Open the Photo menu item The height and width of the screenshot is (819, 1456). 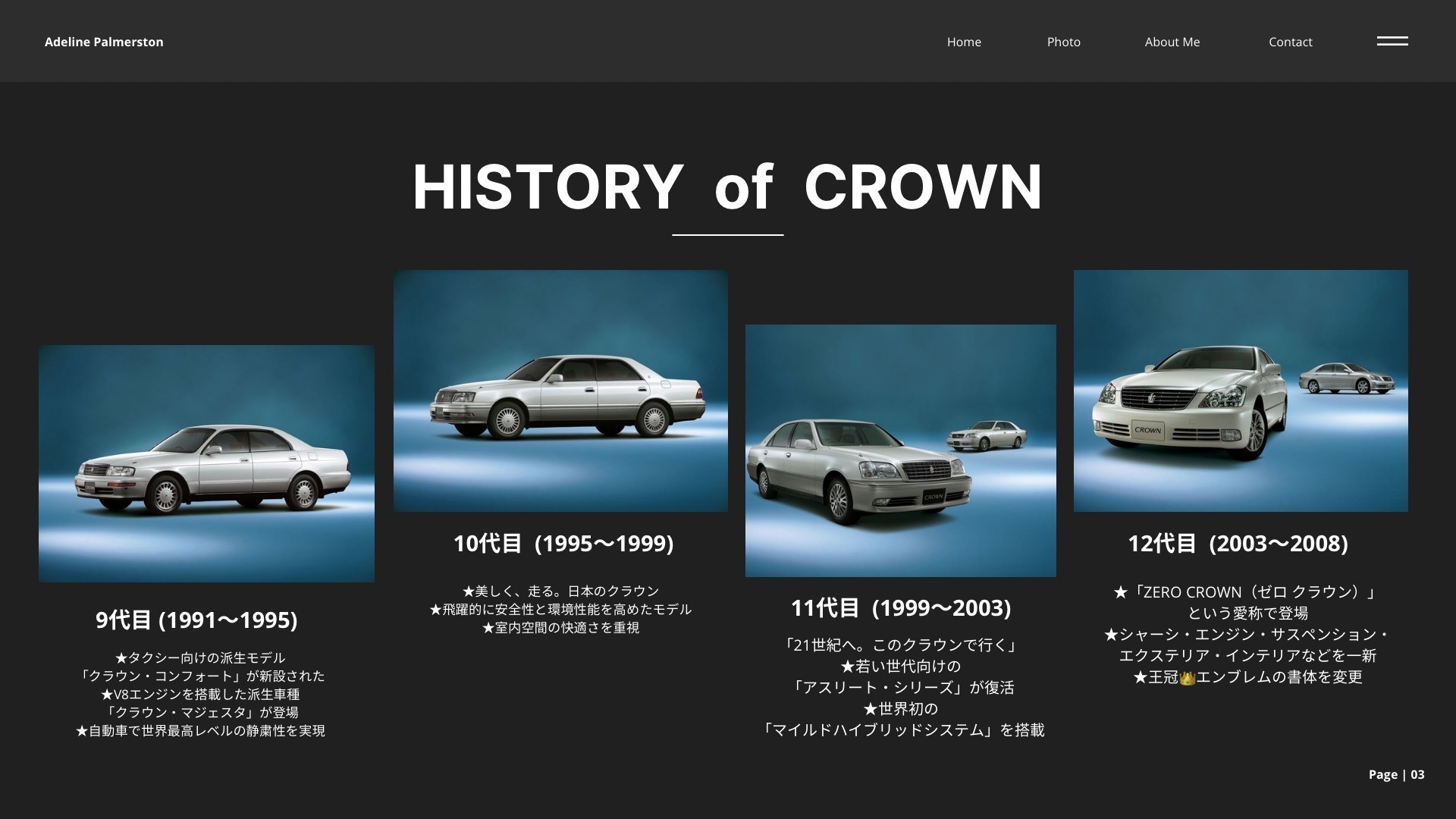tap(1063, 42)
